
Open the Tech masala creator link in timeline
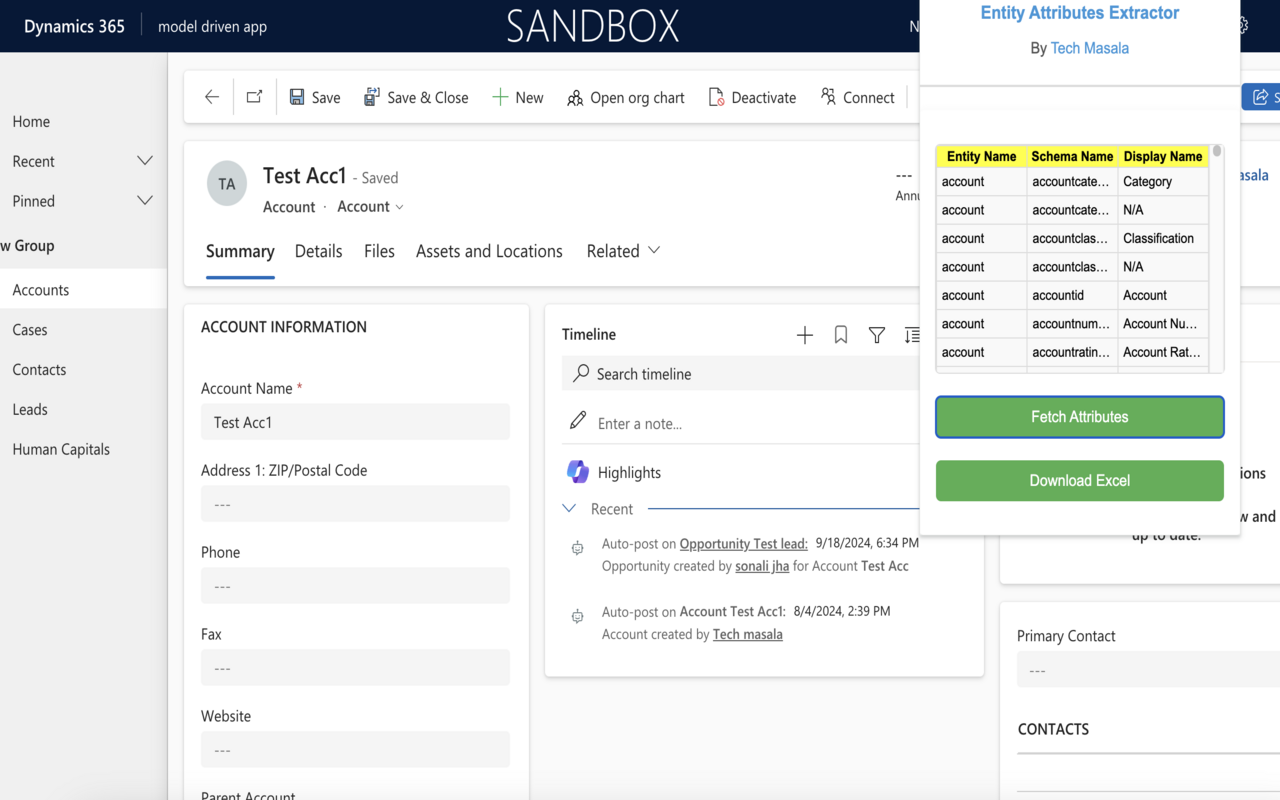coord(748,634)
